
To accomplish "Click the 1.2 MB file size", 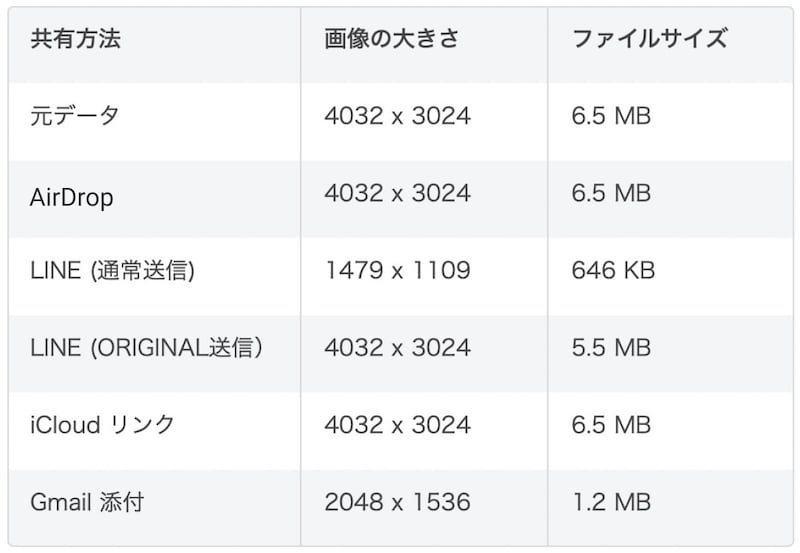I will pos(611,502).
